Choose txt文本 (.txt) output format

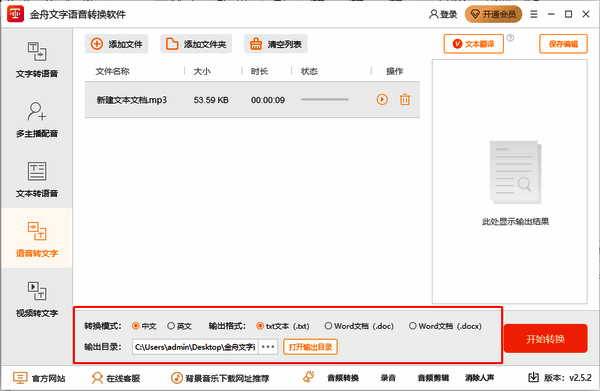[x=283, y=326]
